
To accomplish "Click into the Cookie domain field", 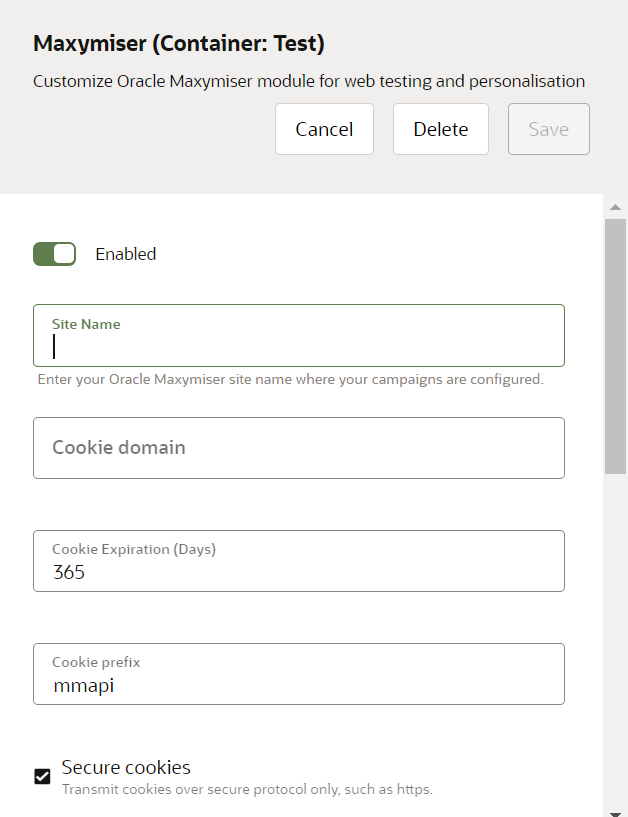I will tap(298, 448).
